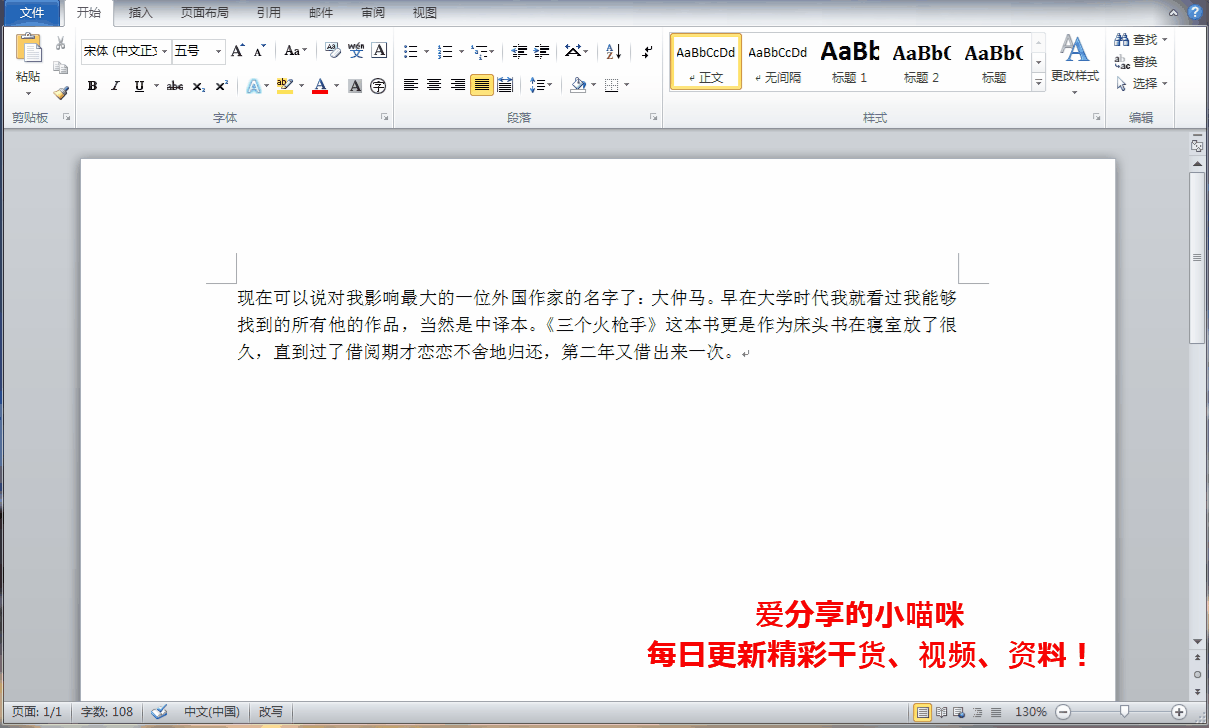Click the 查找 (Find) button
Screen dimensions: 1209x728
pos(1141,40)
